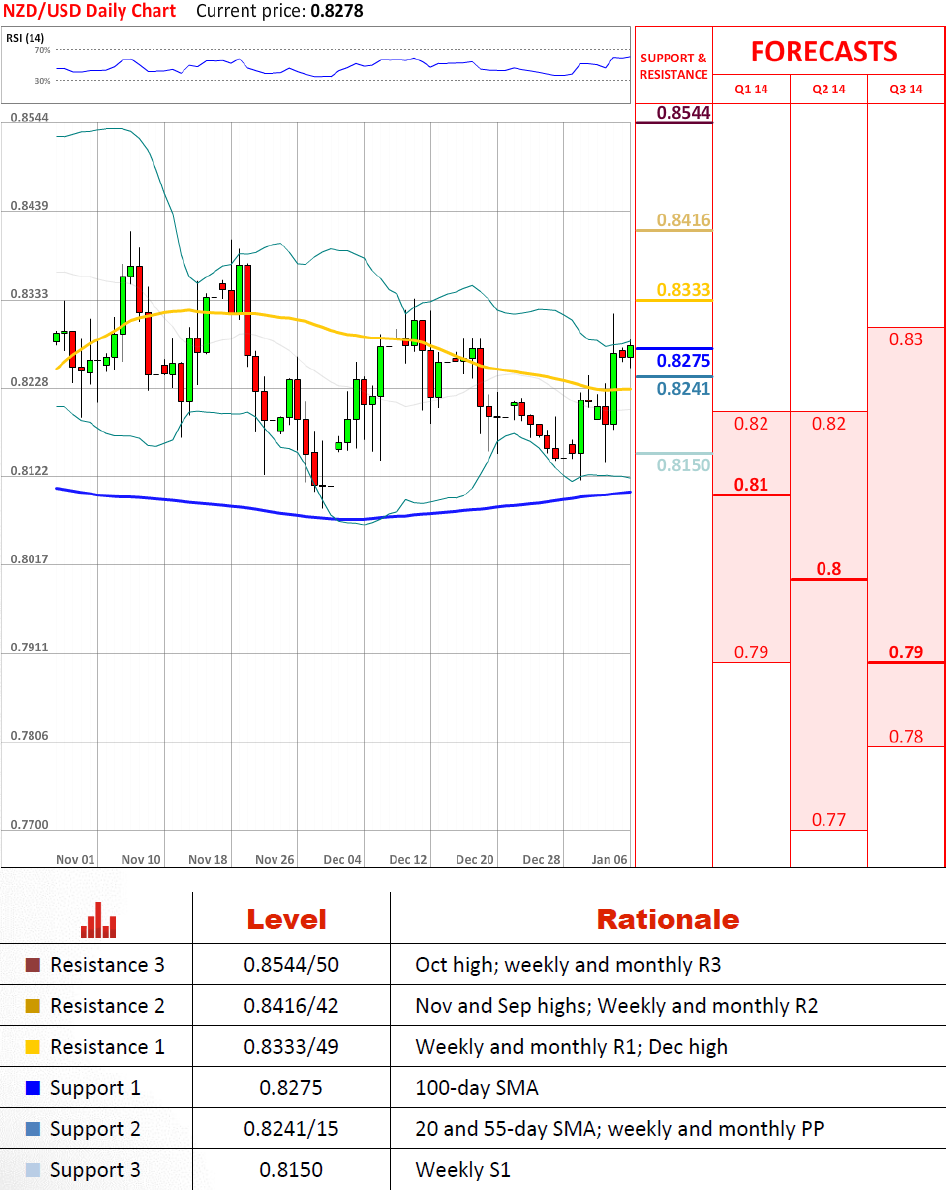
Task: Click the Level column header
Action: point(286,920)
